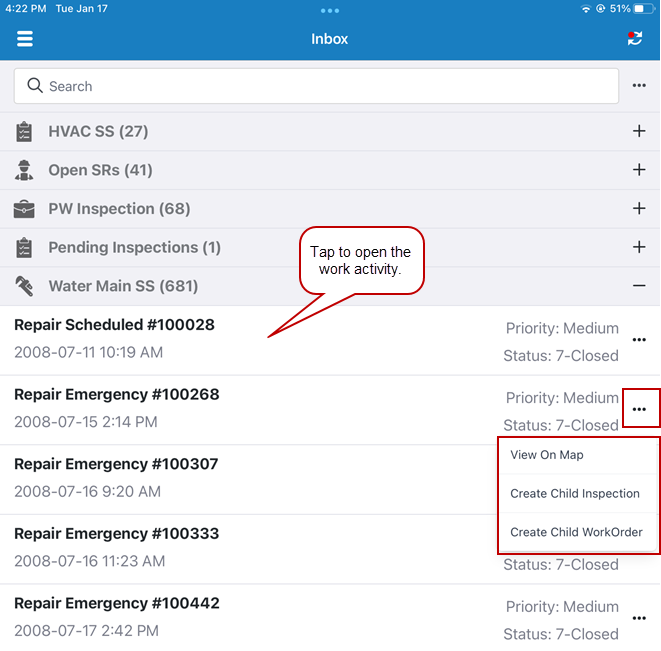Open more options for Repair Emergency #100268
This screenshot has width=661, height=651.
click(x=639, y=409)
